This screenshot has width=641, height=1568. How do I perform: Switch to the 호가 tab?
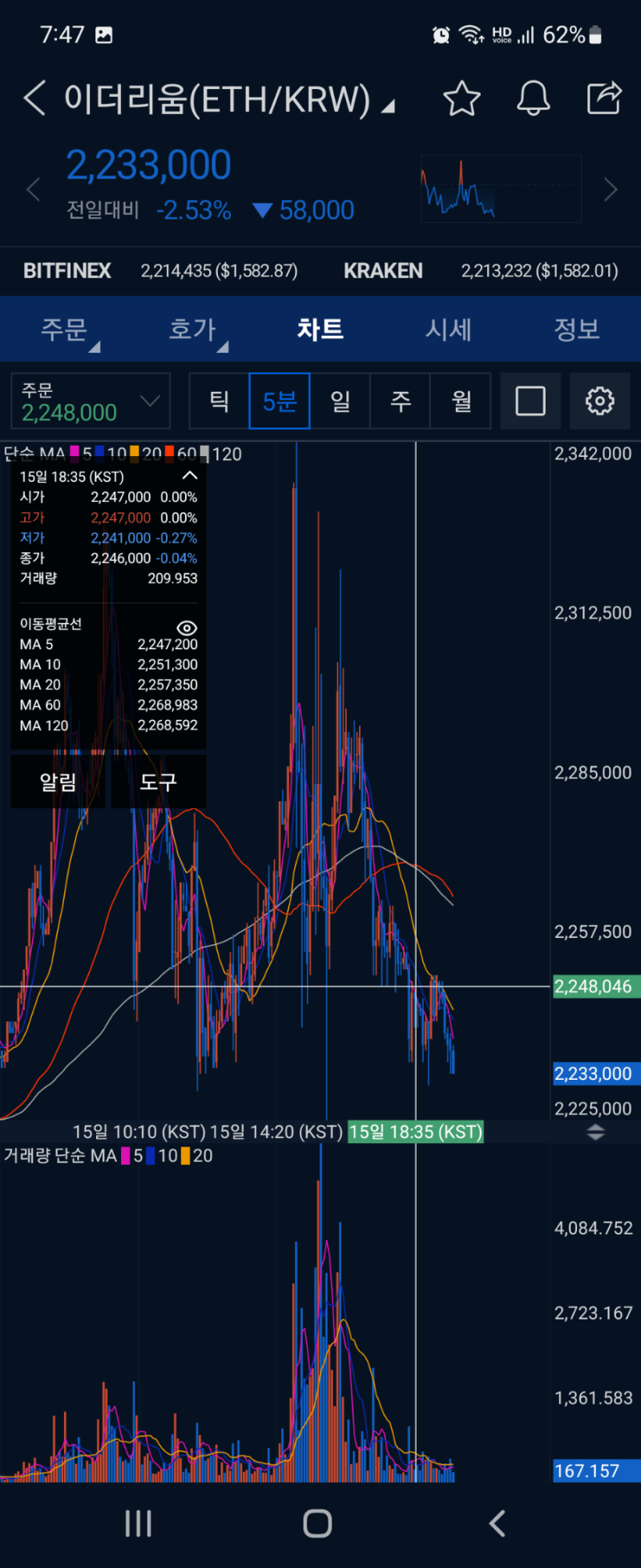(192, 329)
